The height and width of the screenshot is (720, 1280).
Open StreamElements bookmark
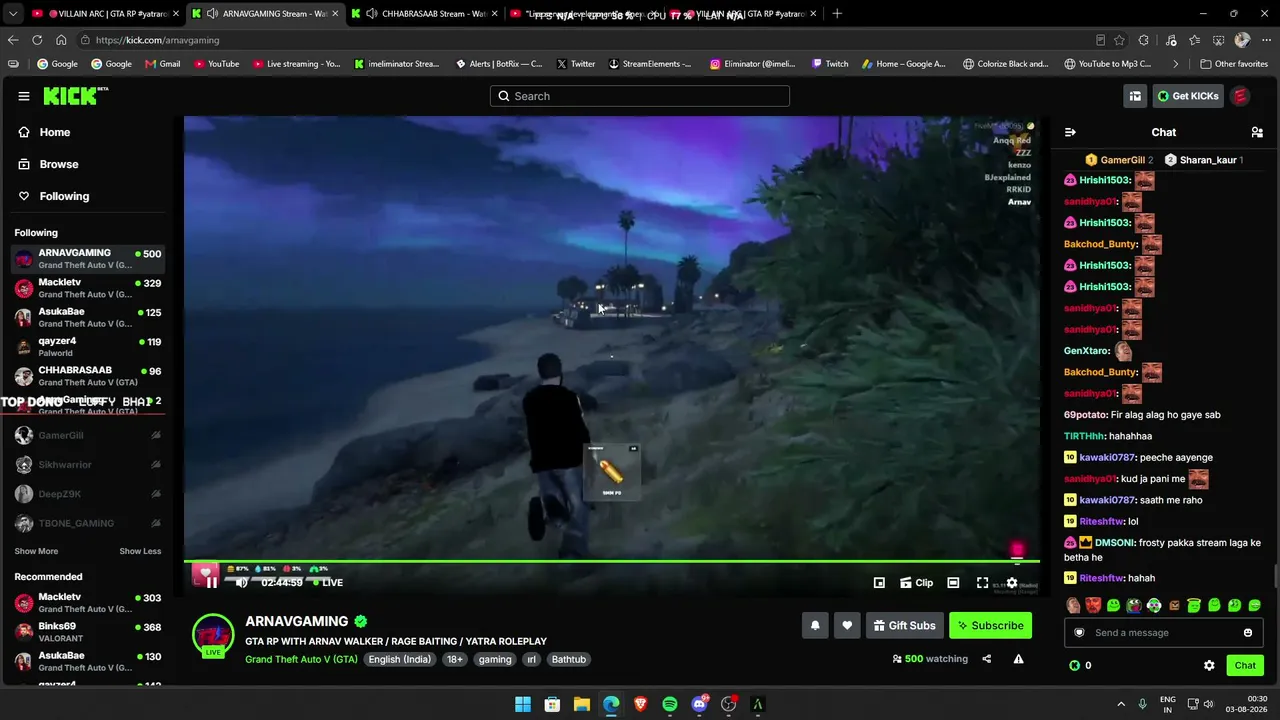(650, 64)
